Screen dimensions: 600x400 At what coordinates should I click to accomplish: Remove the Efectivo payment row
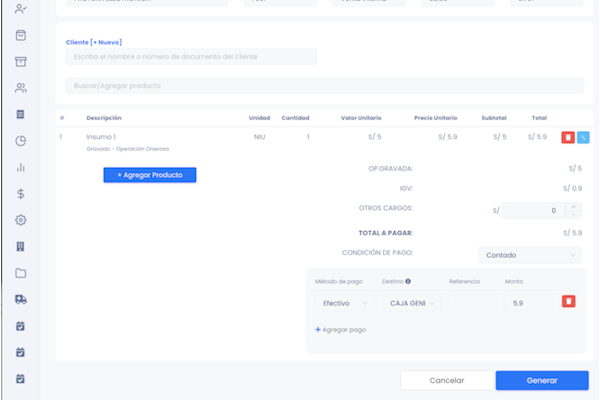(568, 302)
